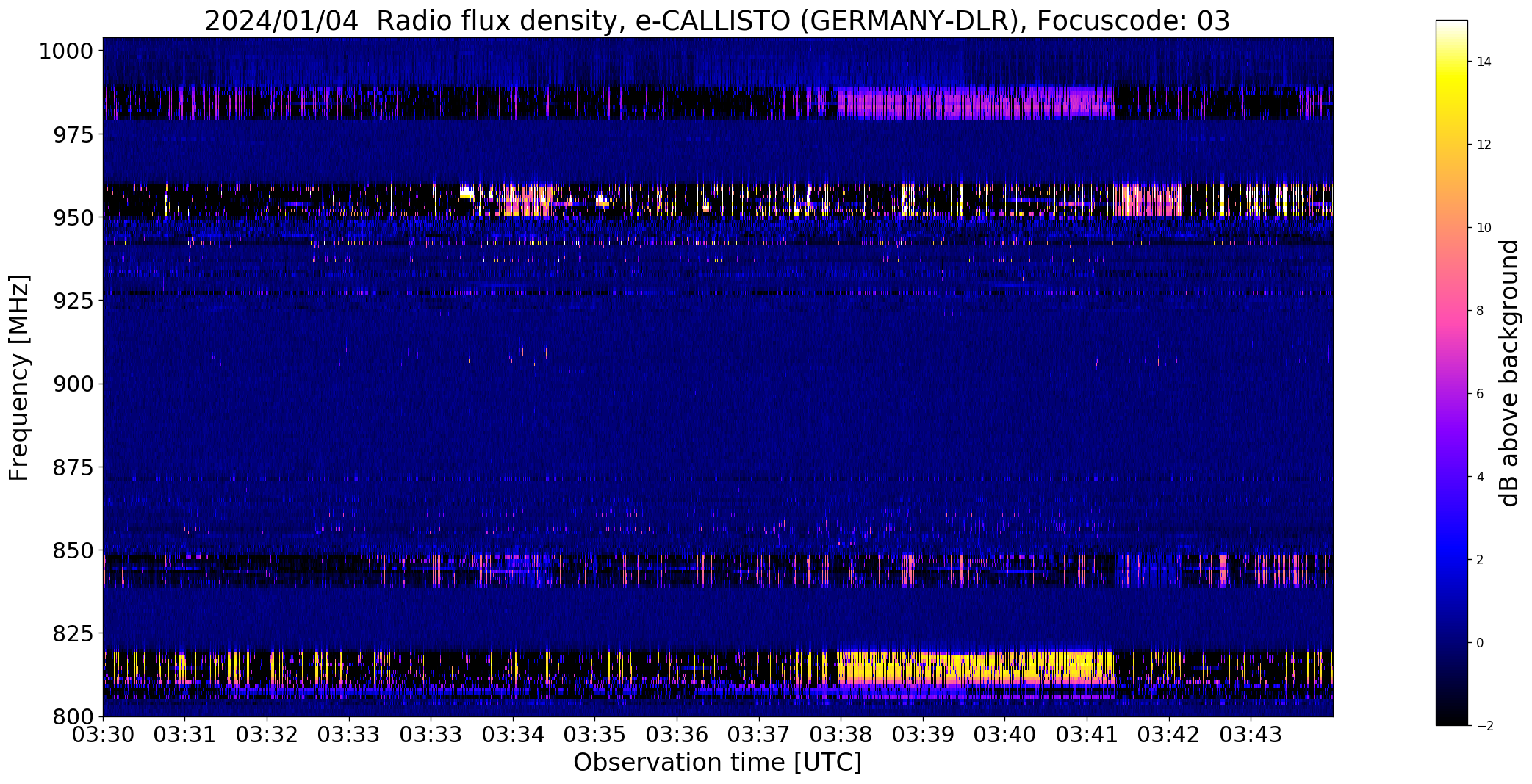The width and height of the screenshot is (1532, 784).
Task: Click the 03:35 time tick label
Action: [595, 734]
